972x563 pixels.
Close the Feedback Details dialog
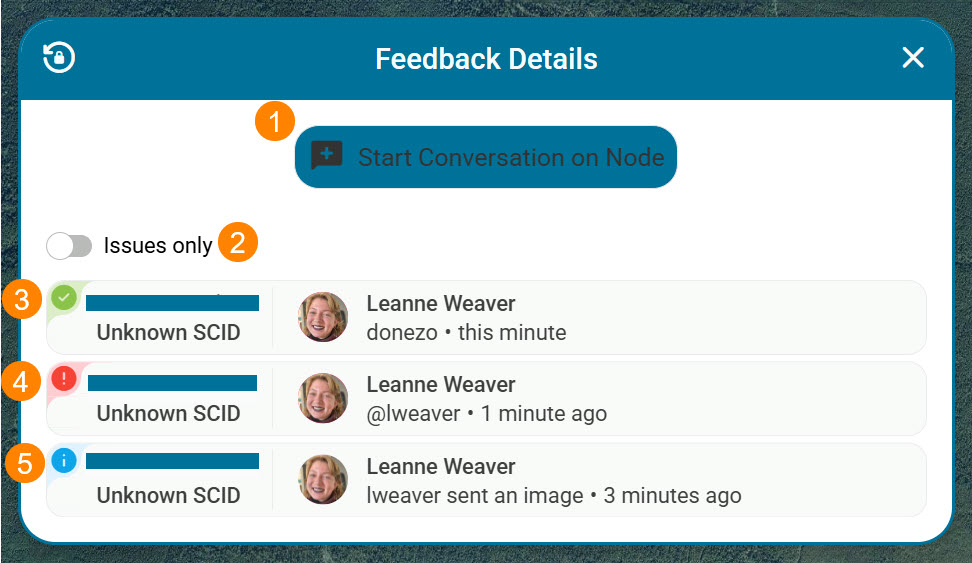click(912, 58)
